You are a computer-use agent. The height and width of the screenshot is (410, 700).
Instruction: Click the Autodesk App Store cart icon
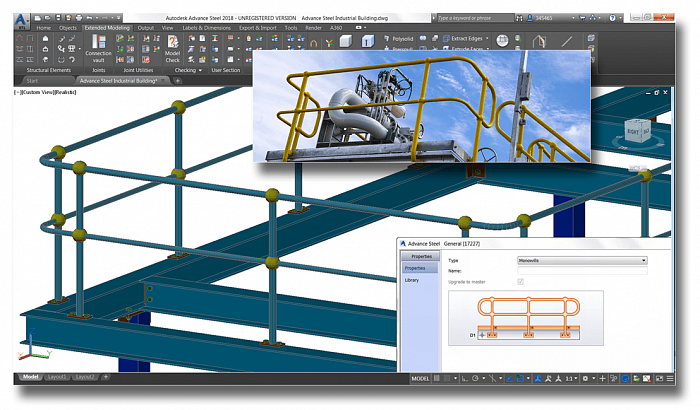[x=582, y=18]
